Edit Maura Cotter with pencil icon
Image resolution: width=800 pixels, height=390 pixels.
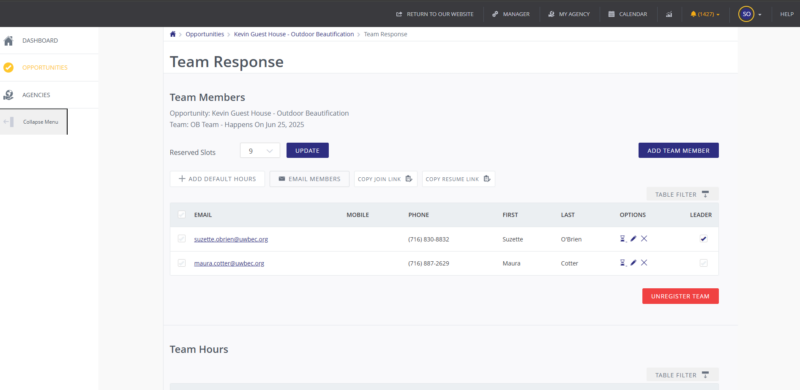click(x=633, y=262)
